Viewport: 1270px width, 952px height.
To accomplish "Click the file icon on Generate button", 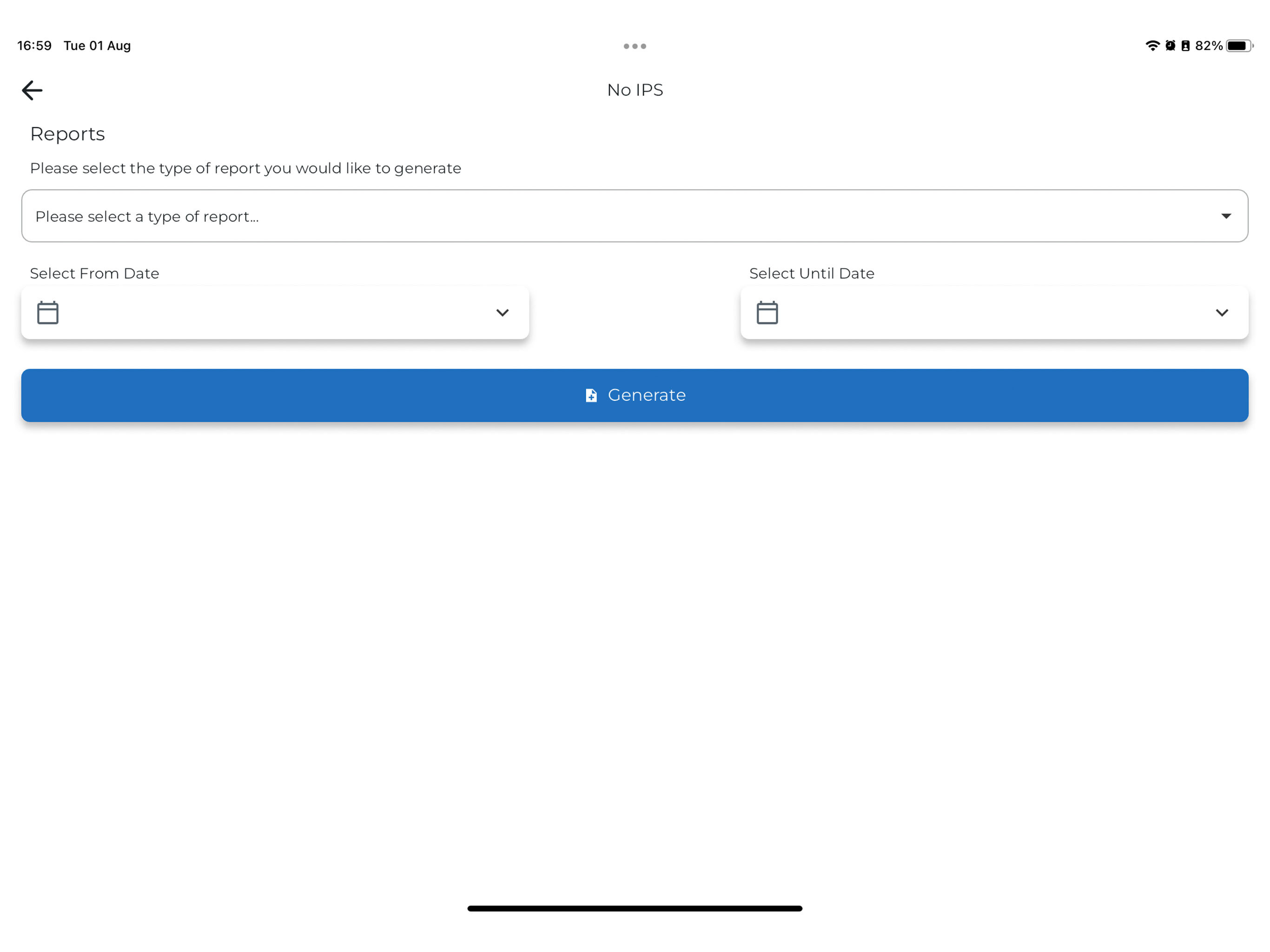I will click(x=591, y=395).
